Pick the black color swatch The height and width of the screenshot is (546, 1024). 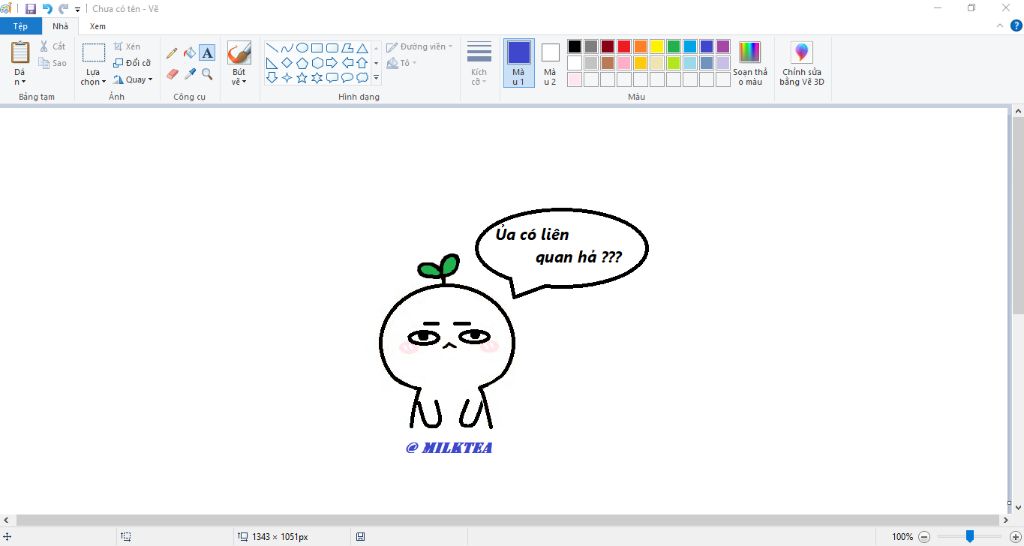tap(575, 46)
